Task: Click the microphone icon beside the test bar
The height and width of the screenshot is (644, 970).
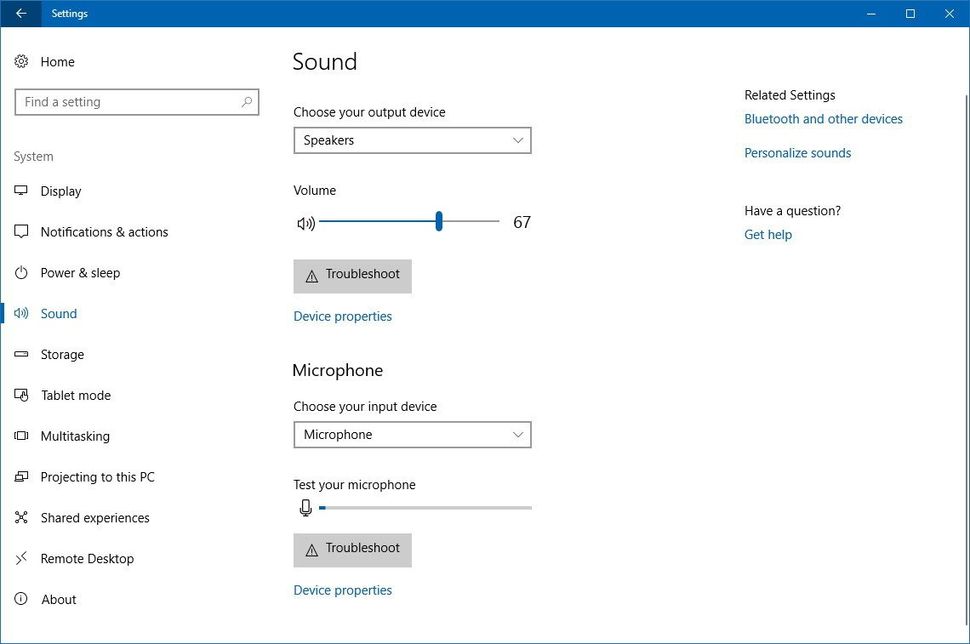Action: pyautogui.click(x=305, y=507)
